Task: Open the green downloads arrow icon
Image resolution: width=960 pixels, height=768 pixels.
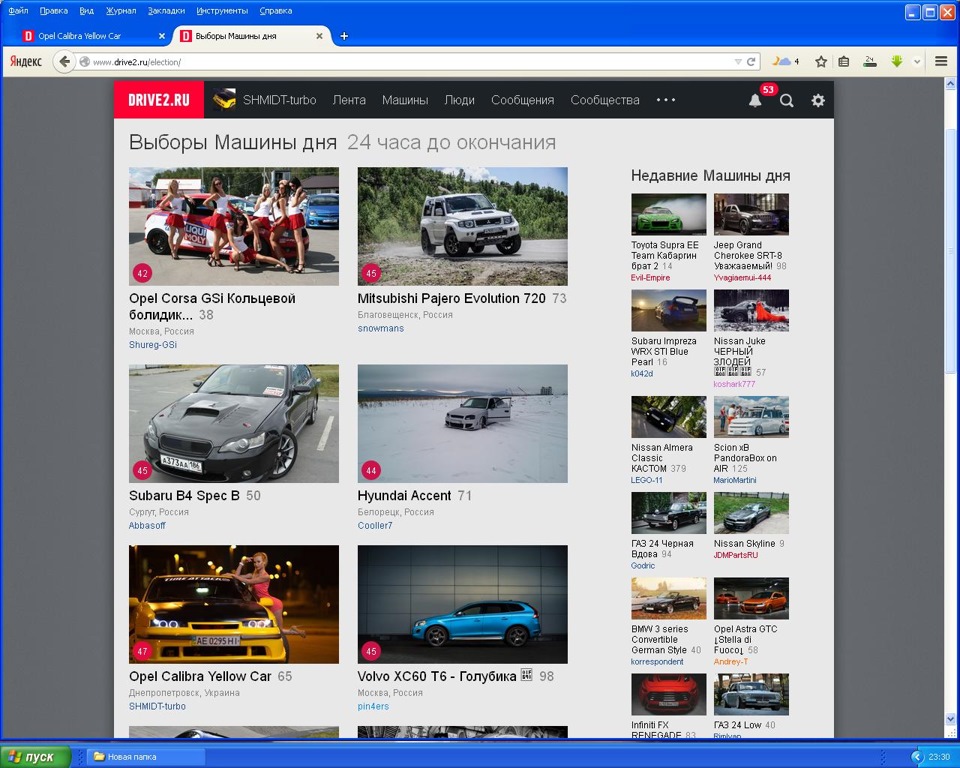Action: [897, 61]
